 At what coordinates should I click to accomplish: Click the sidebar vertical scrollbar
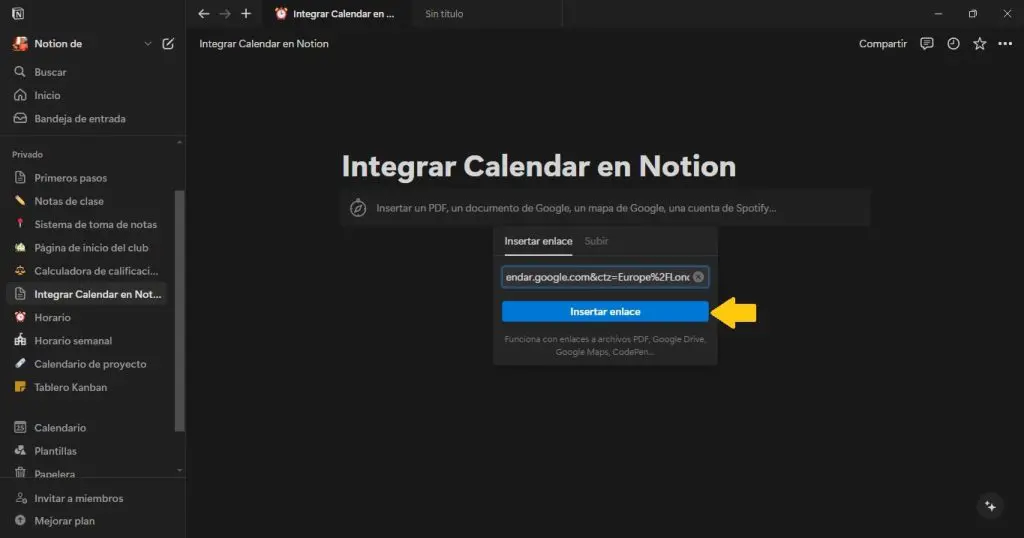(180, 311)
